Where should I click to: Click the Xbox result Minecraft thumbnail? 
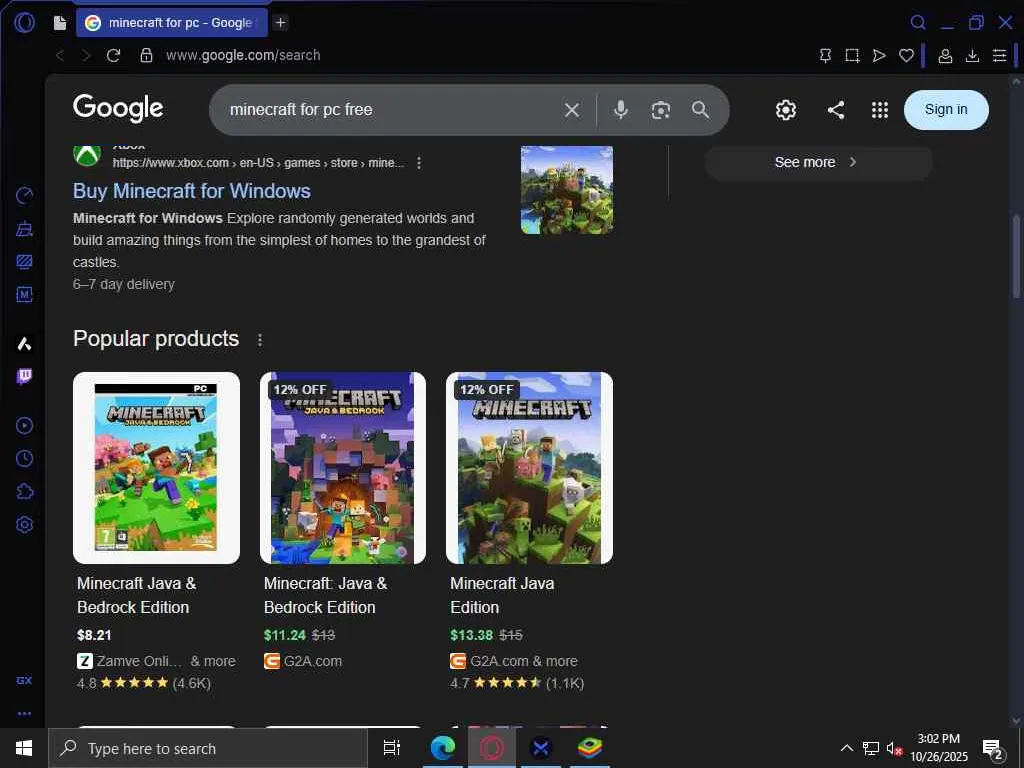click(x=566, y=190)
